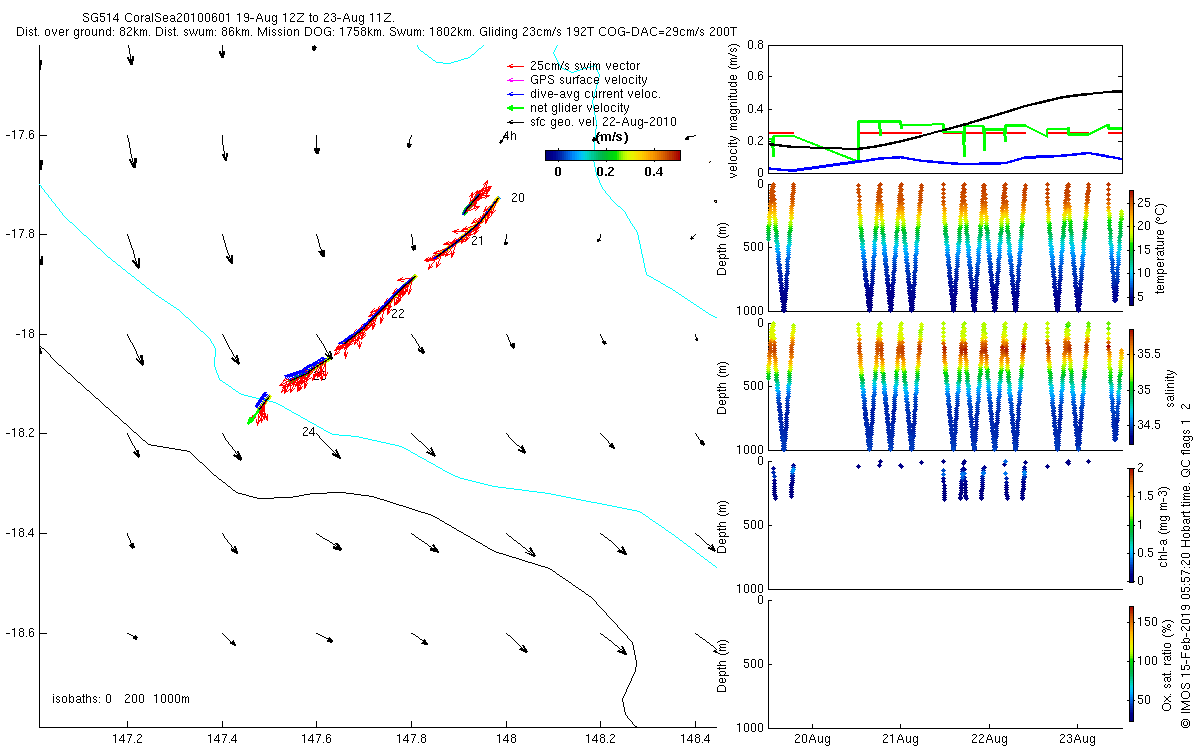Select the day 22 marker on glider track

pyautogui.click(x=397, y=314)
